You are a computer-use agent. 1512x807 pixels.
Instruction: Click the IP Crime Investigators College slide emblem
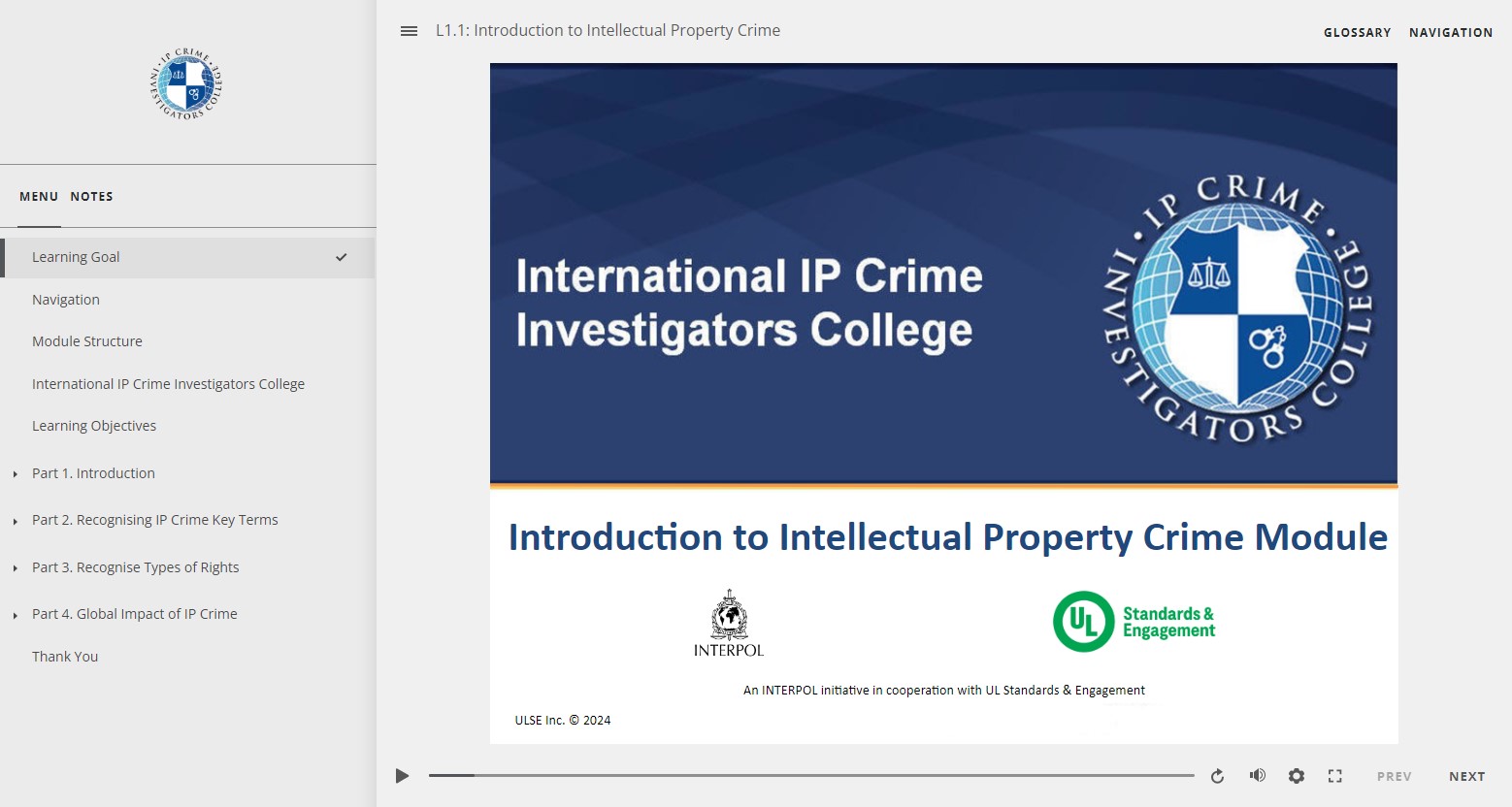click(1238, 310)
